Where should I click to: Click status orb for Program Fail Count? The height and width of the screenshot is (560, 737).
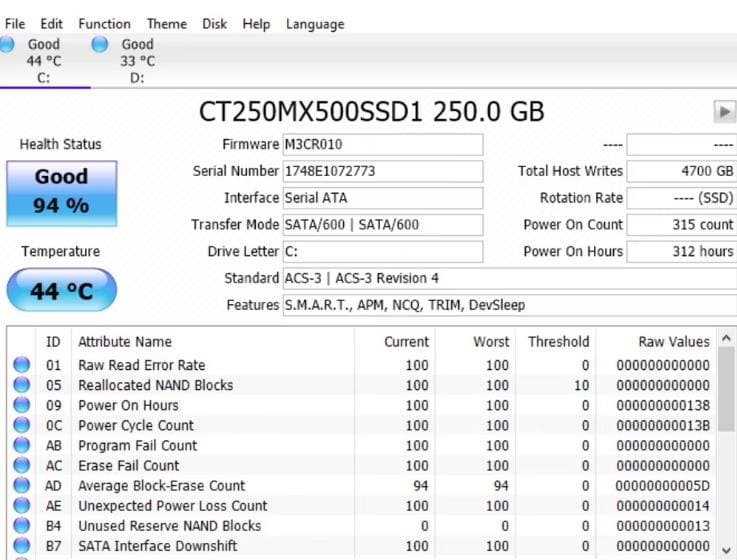(21, 445)
